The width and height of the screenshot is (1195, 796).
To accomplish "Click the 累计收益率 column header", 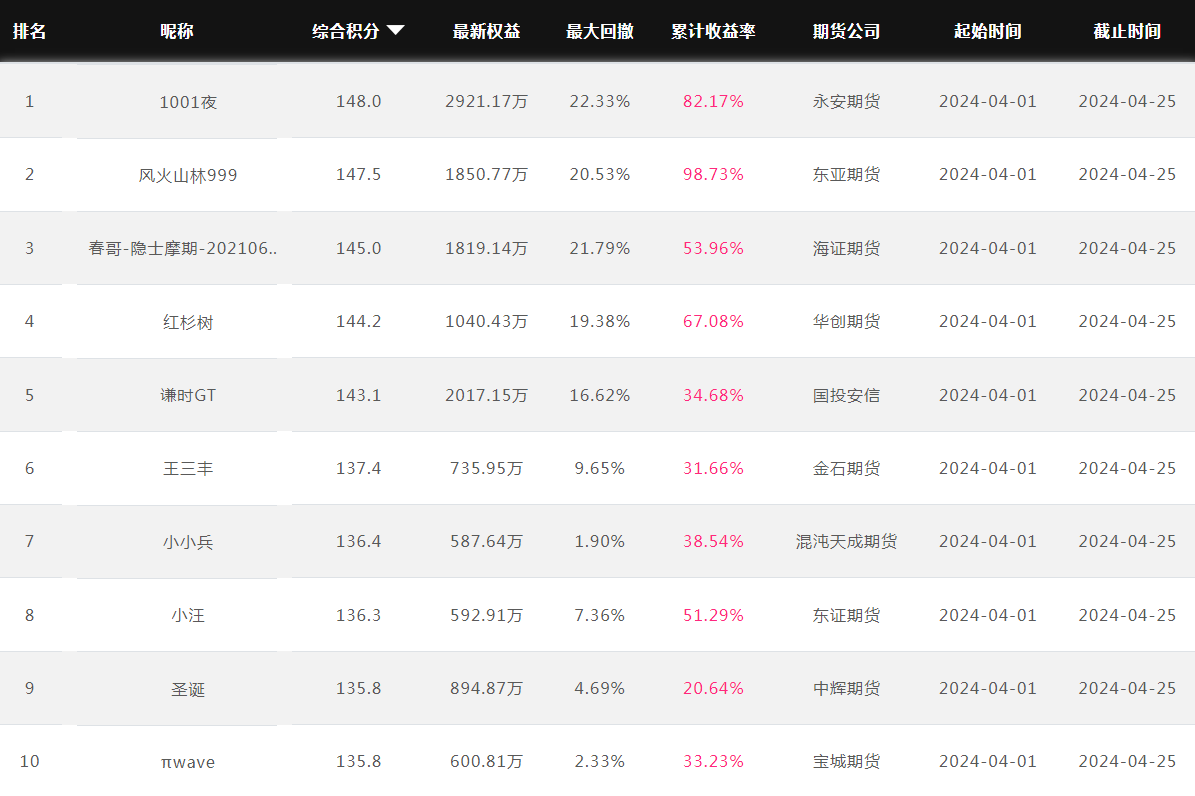I will click(713, 31).
